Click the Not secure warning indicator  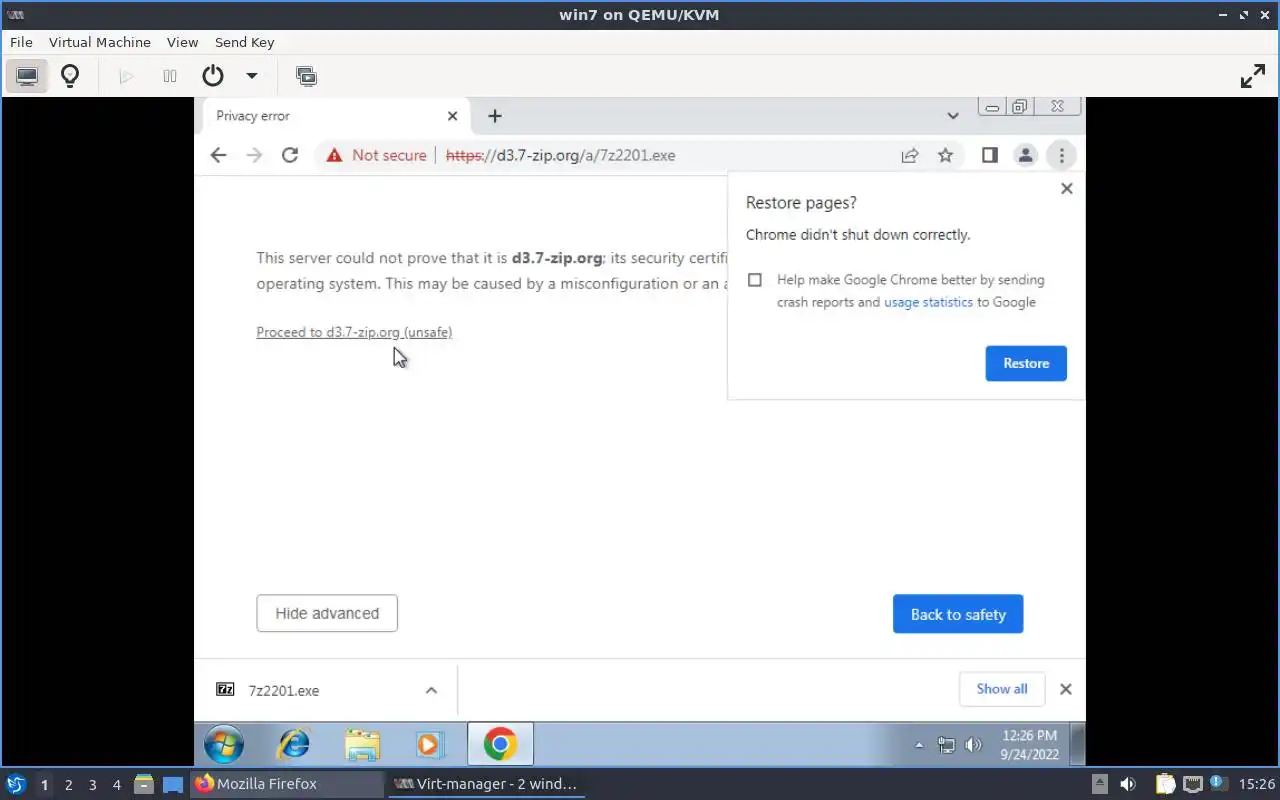click(376, 155)
